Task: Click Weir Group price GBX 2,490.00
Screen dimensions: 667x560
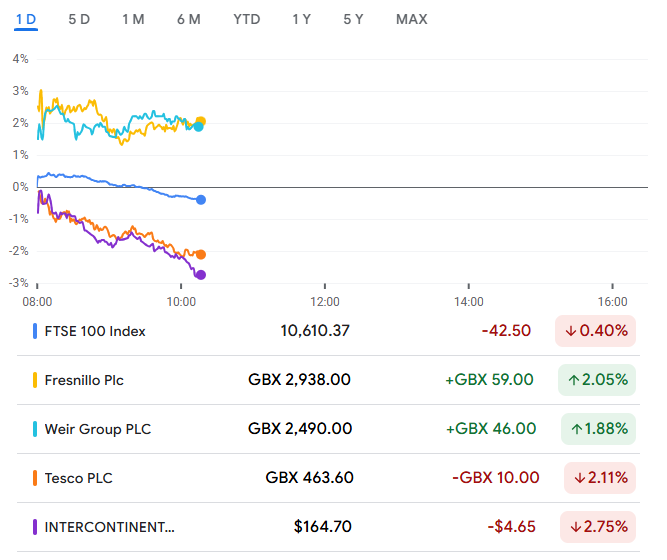Action: [300, 429]
